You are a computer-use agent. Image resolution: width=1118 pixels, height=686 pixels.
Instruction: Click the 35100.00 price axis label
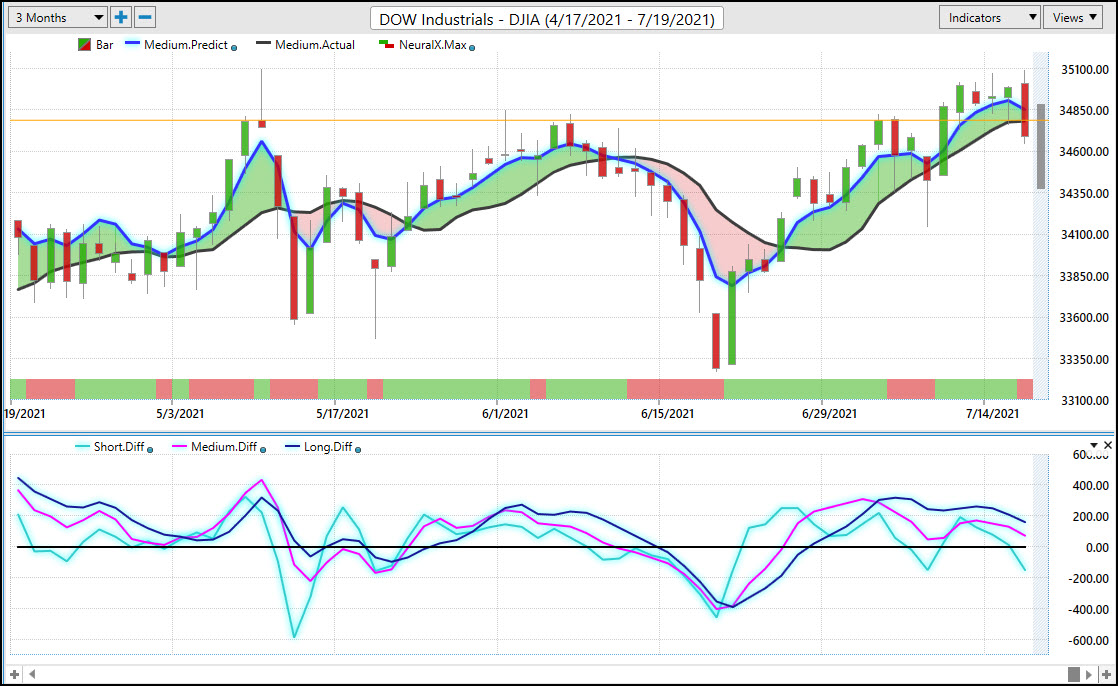click(1084, 70)
